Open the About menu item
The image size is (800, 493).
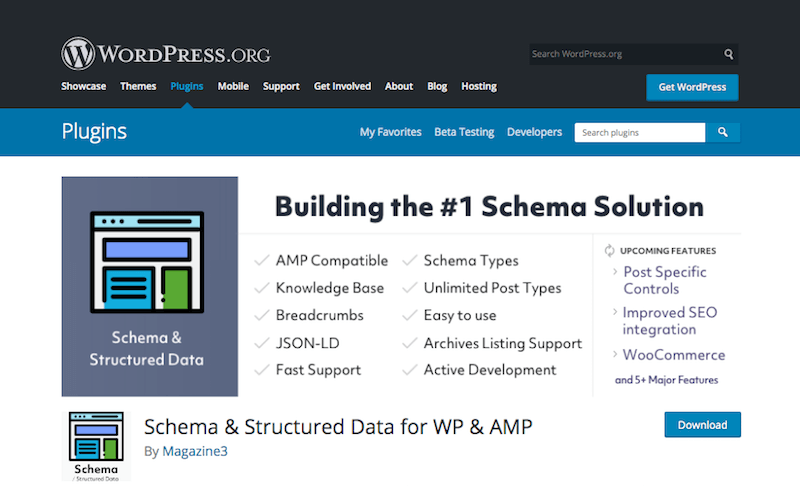click(399, 86)
